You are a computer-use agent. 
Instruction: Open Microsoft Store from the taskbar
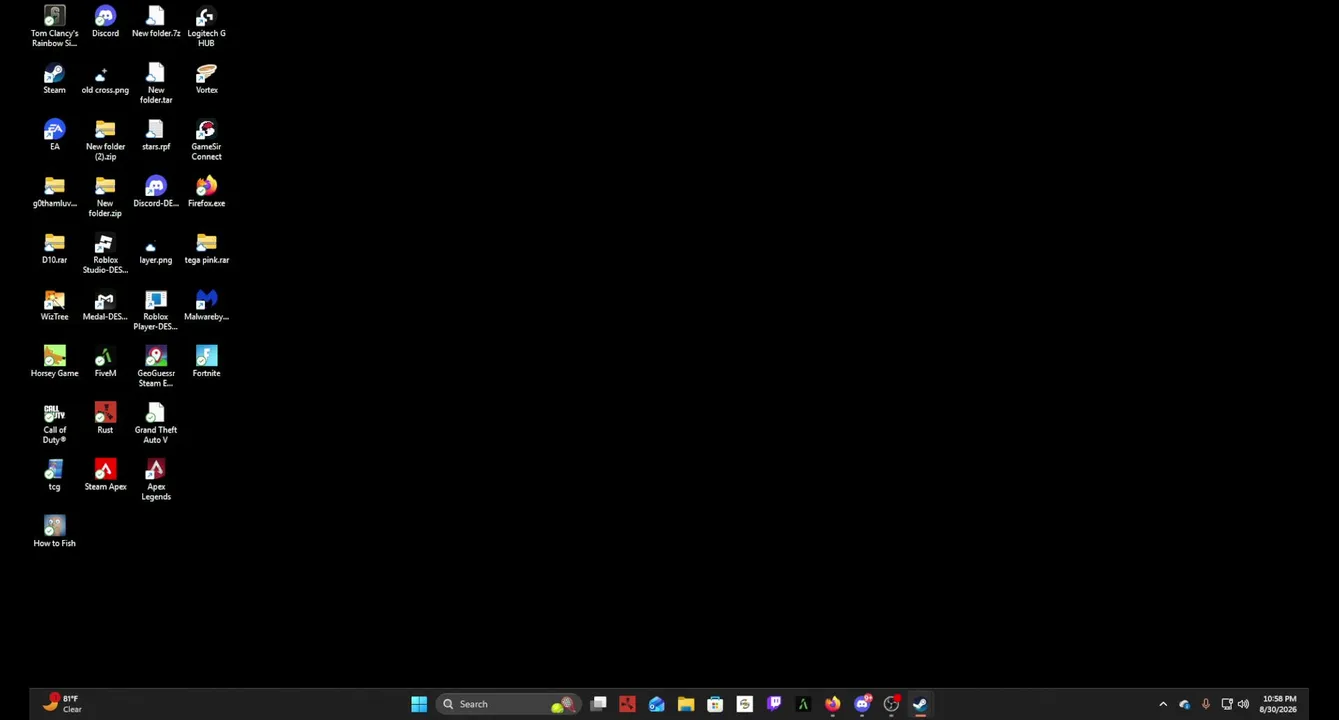[x=715, y=704]
